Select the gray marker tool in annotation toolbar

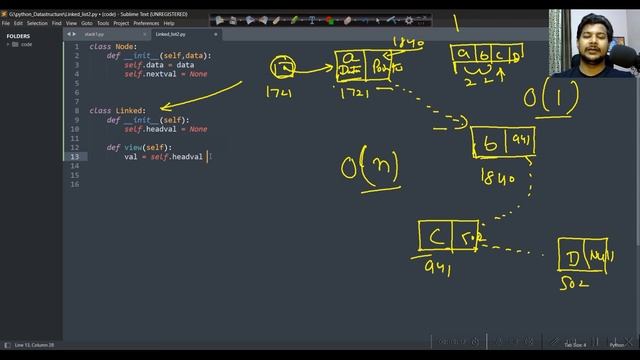coord(263,20)
